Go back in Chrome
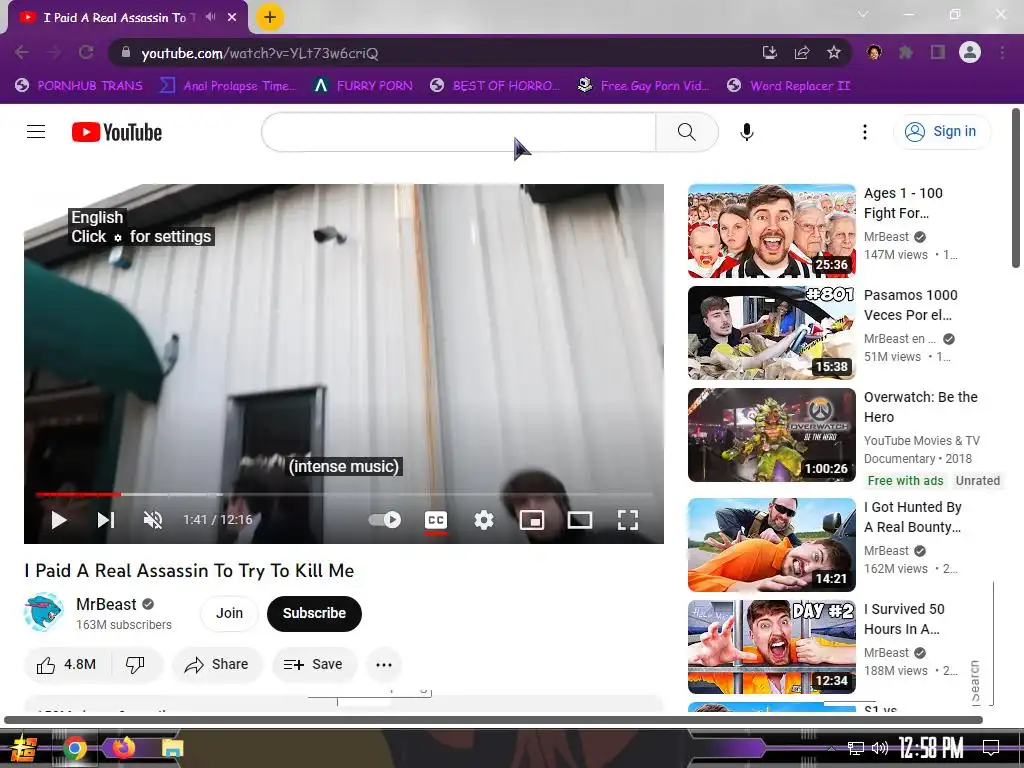The image size is (1024, 768). click(x=22, y=52)
